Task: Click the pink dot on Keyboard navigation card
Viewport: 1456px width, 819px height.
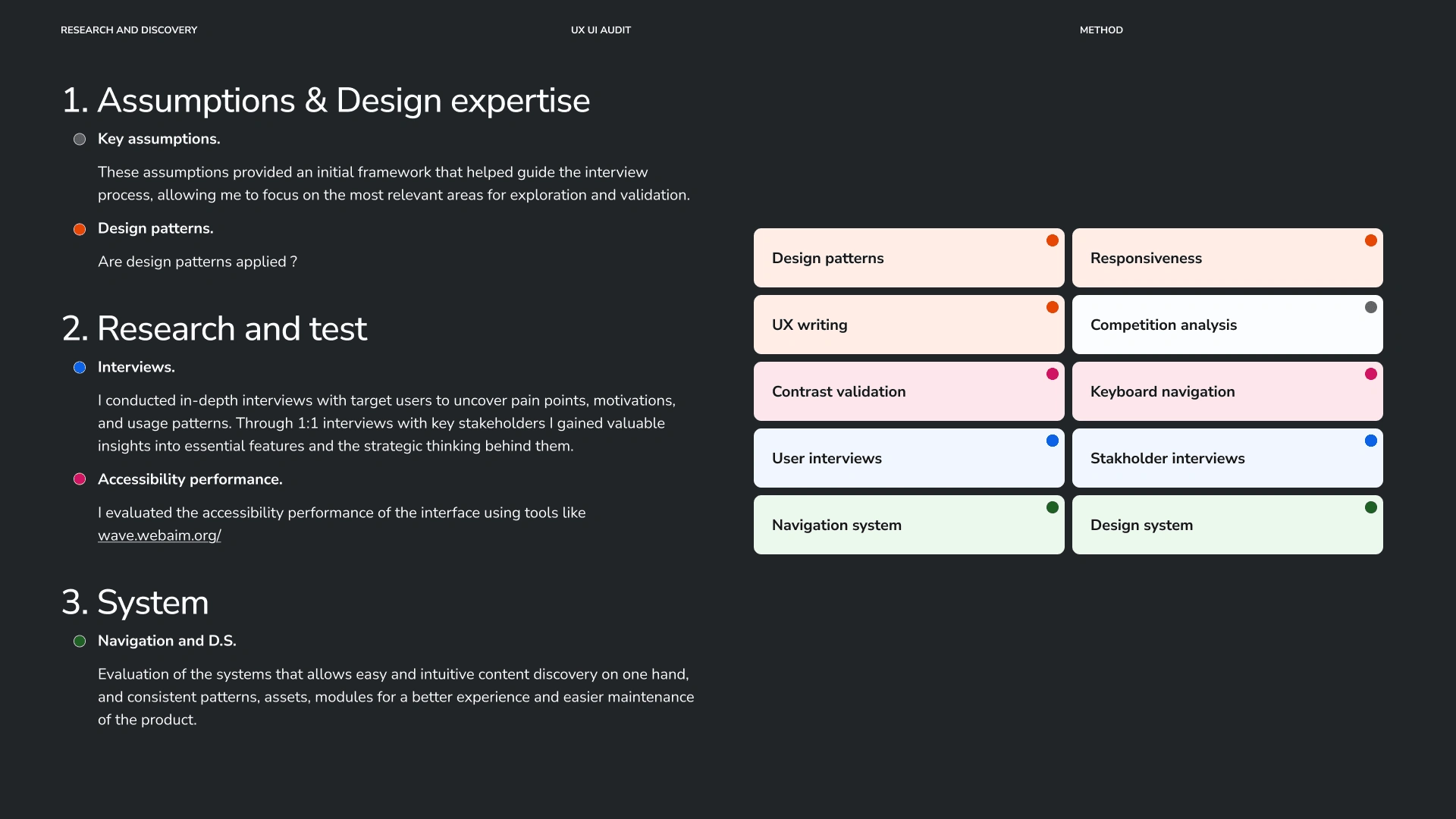Action: click(x=1371, y=374)
